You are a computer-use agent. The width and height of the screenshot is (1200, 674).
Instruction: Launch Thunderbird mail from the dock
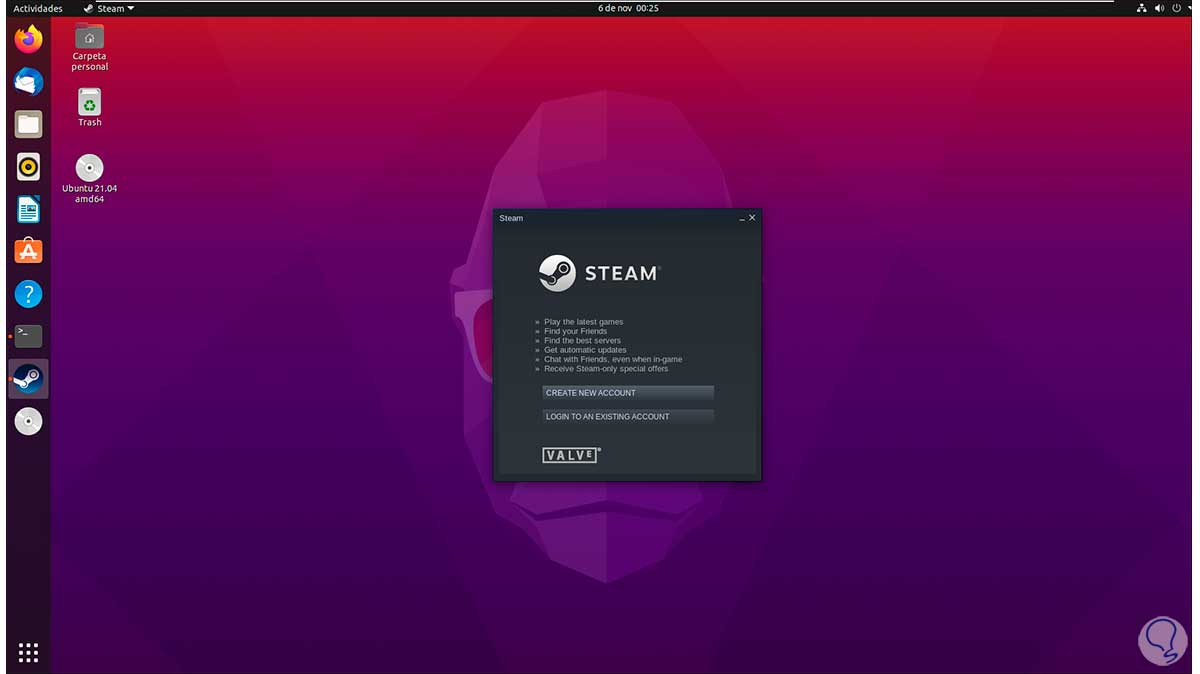[28, 82]
